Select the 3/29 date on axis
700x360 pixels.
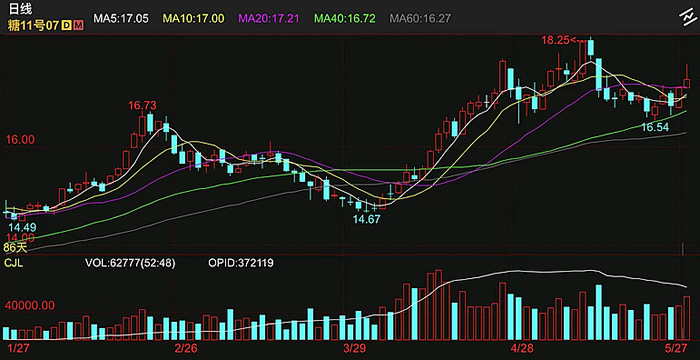click(x=354, y=348)
